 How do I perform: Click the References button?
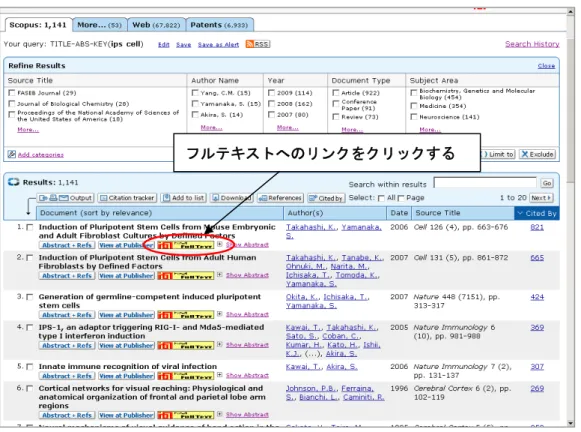(x=280, y=198)
